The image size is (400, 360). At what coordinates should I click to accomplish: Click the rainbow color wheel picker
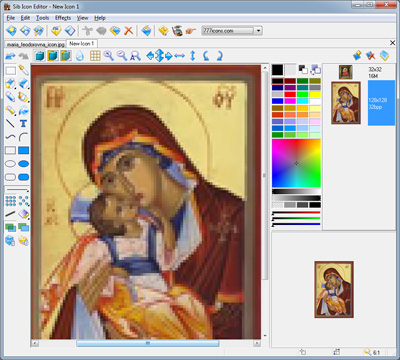point(296,163)
